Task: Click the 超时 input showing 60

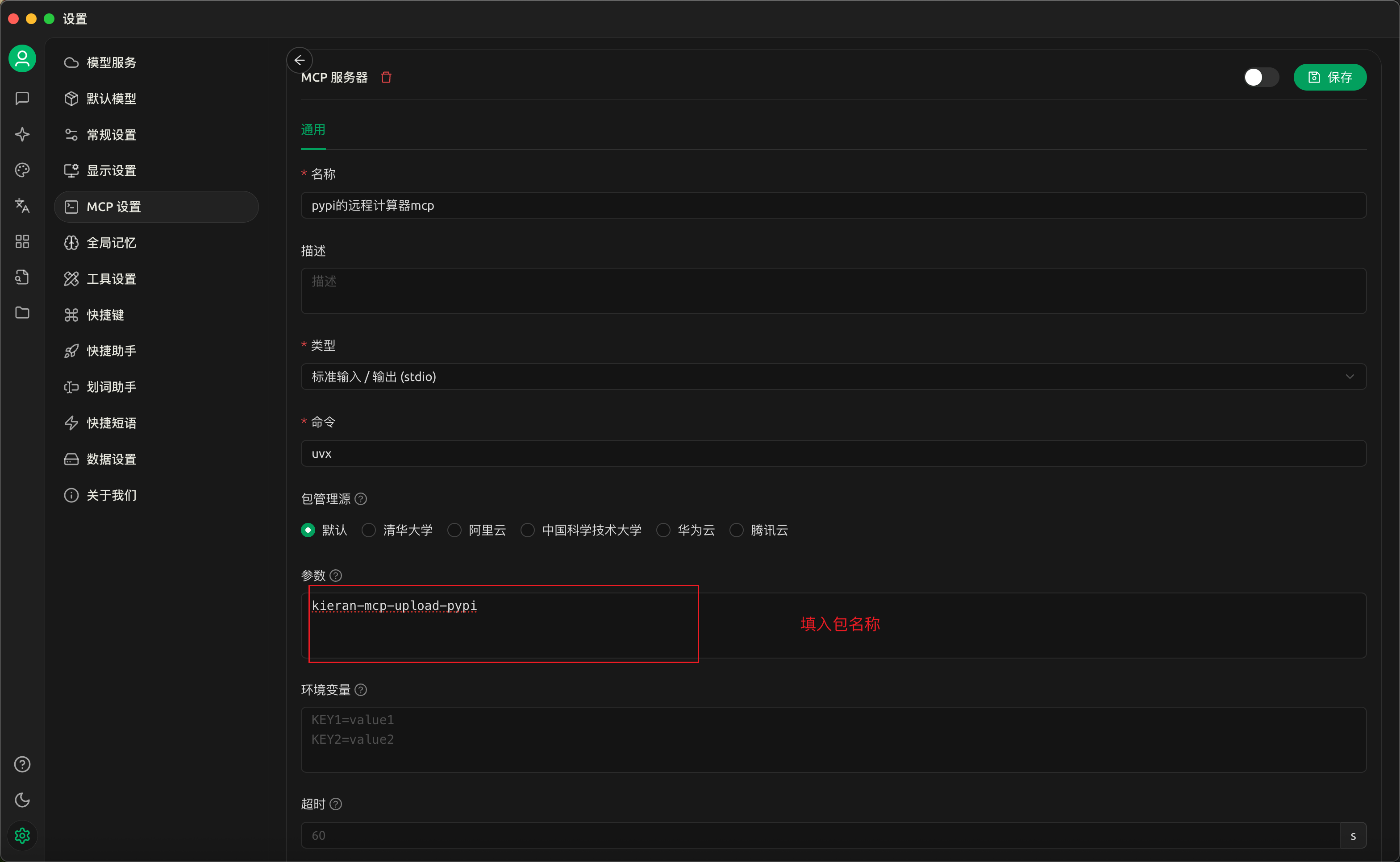Action: pos(820,835)
